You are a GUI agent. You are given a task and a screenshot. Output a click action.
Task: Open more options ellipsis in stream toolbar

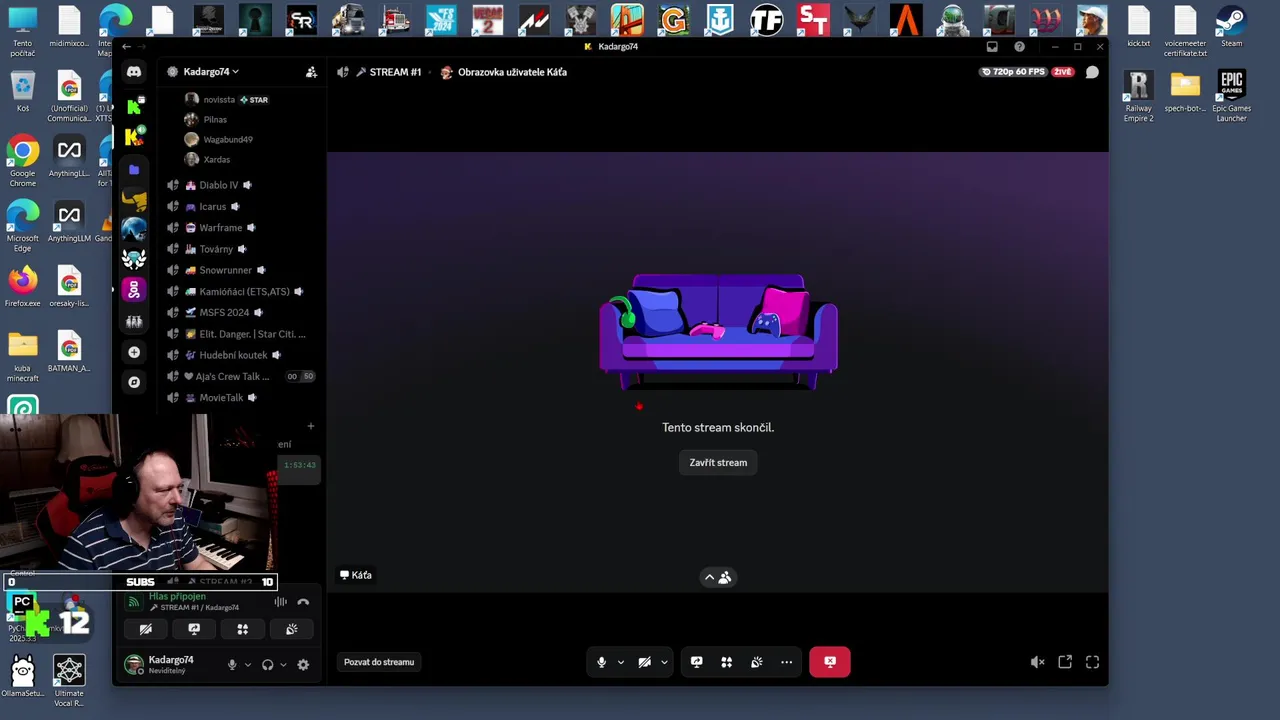787,662
